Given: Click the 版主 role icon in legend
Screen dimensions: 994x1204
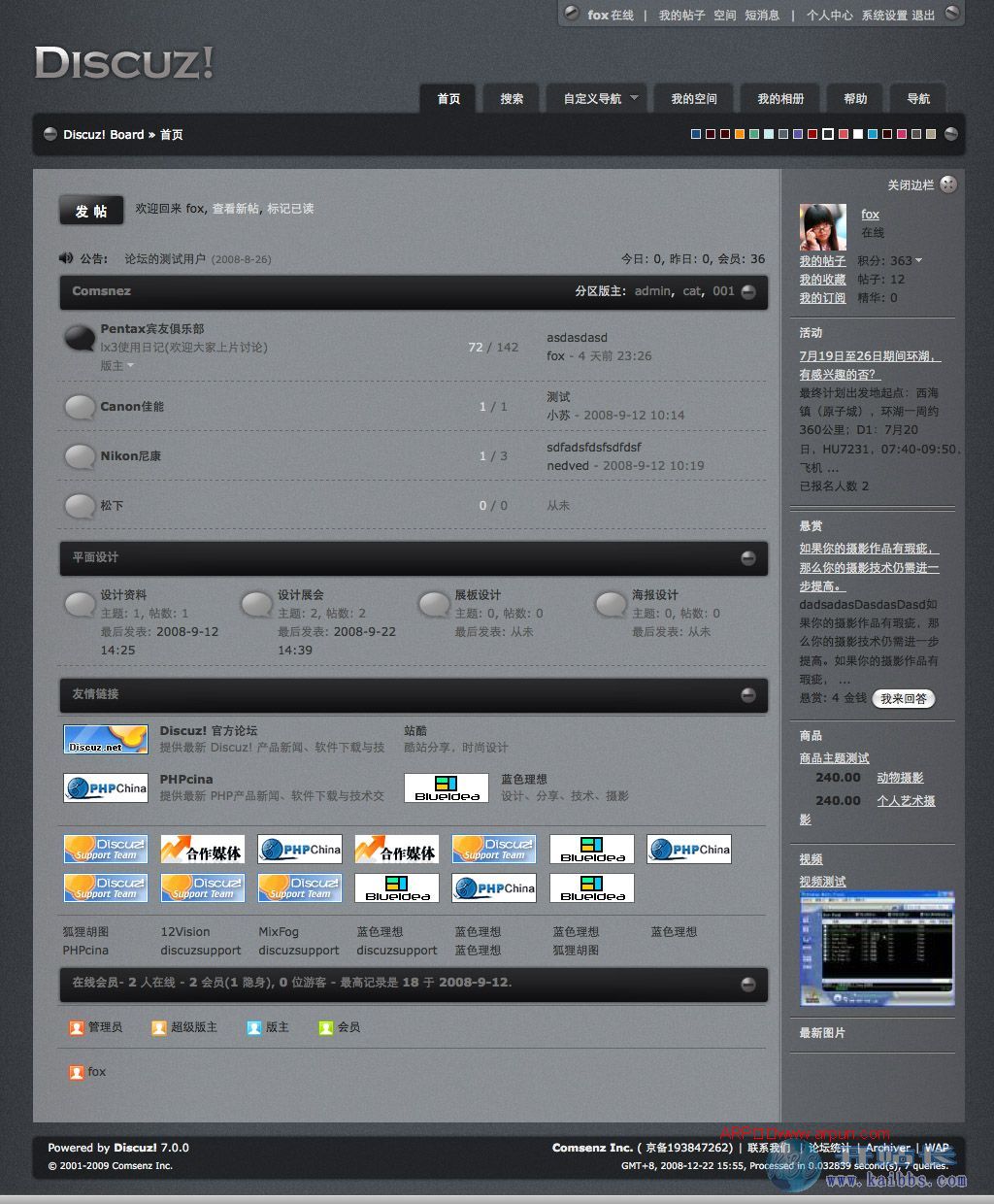Looking at the screenshot, I should point(254,1027).
